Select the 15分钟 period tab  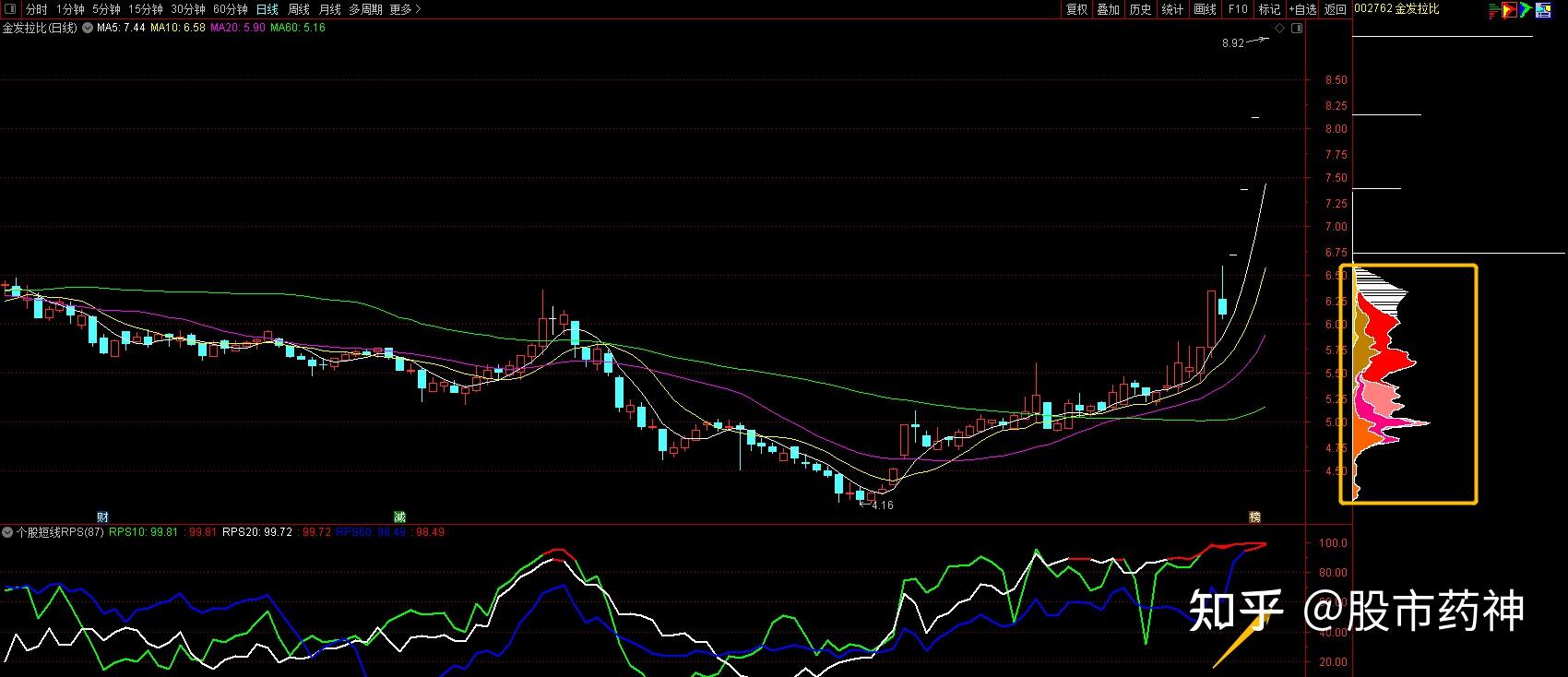pos(146,9)
